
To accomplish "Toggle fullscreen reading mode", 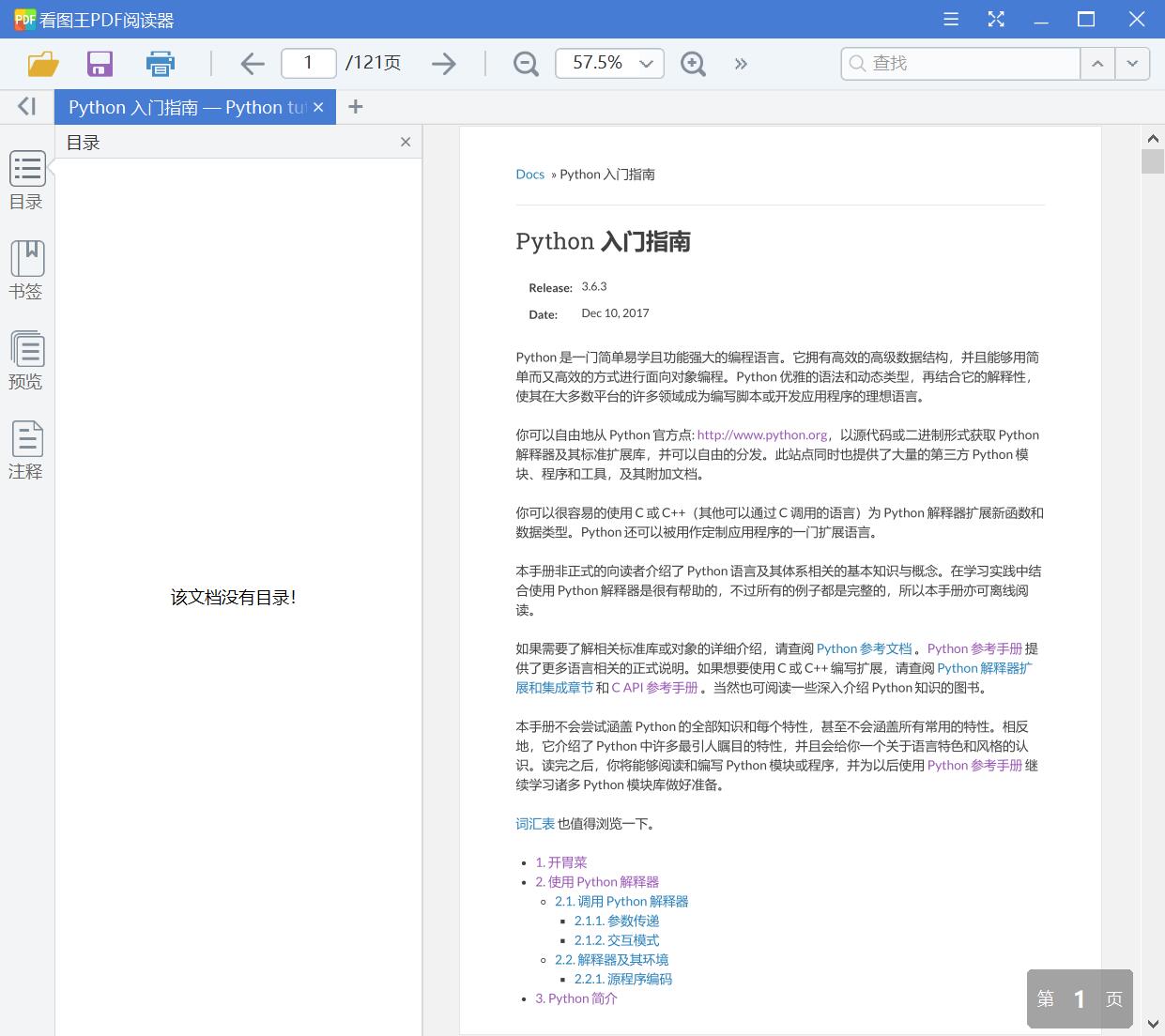I will [996, 19].
